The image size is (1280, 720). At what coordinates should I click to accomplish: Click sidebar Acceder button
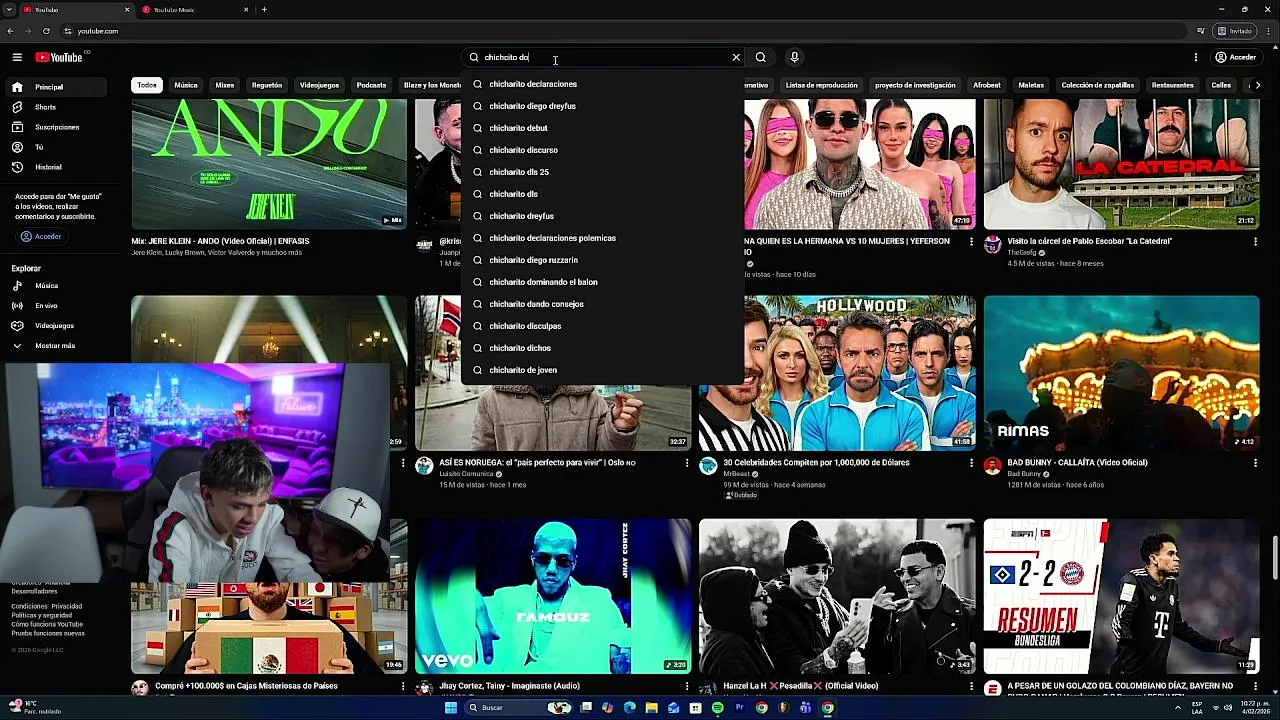(x=41, y=236)
